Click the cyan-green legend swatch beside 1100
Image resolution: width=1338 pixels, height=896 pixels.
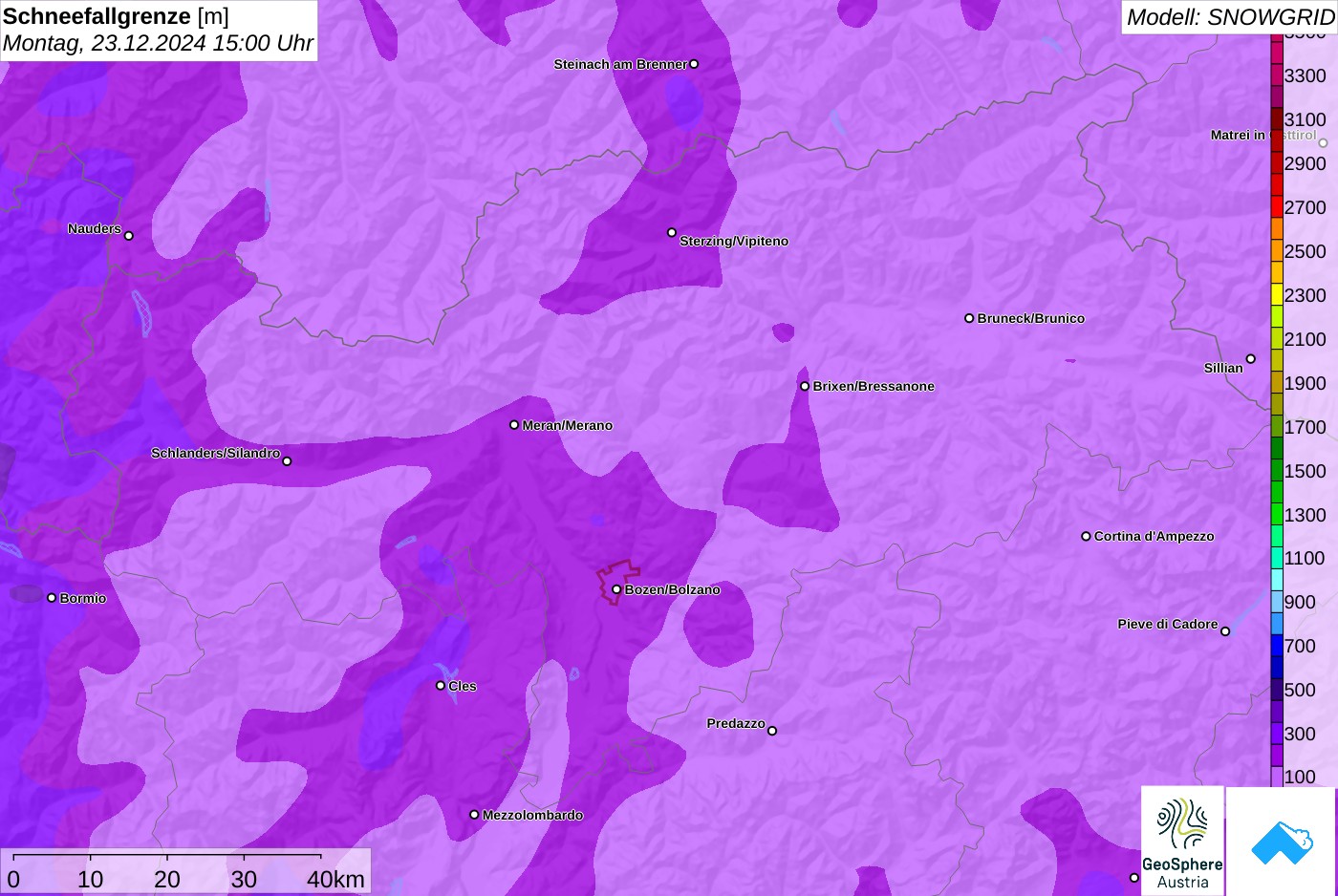tap(1277, 558)
